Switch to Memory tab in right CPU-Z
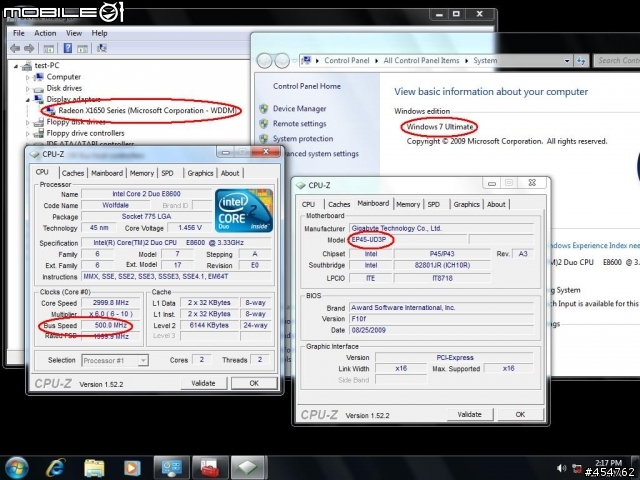 pos(408,204)
